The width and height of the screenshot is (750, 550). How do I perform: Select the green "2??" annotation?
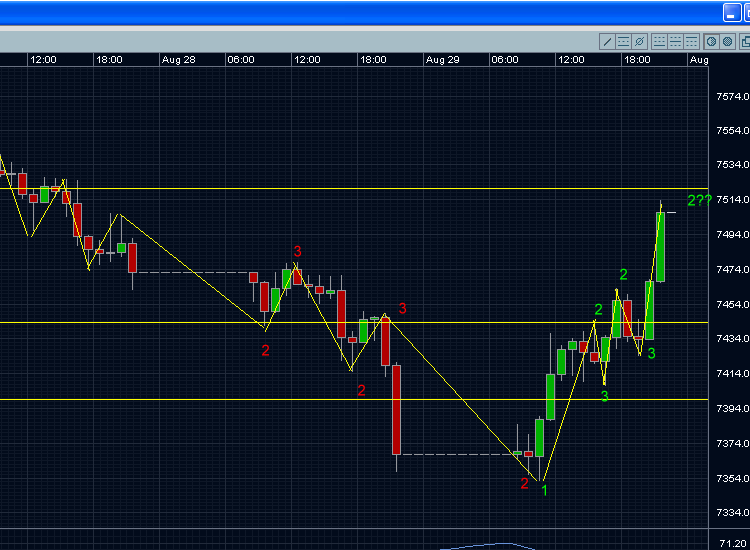tap(699, 200)
